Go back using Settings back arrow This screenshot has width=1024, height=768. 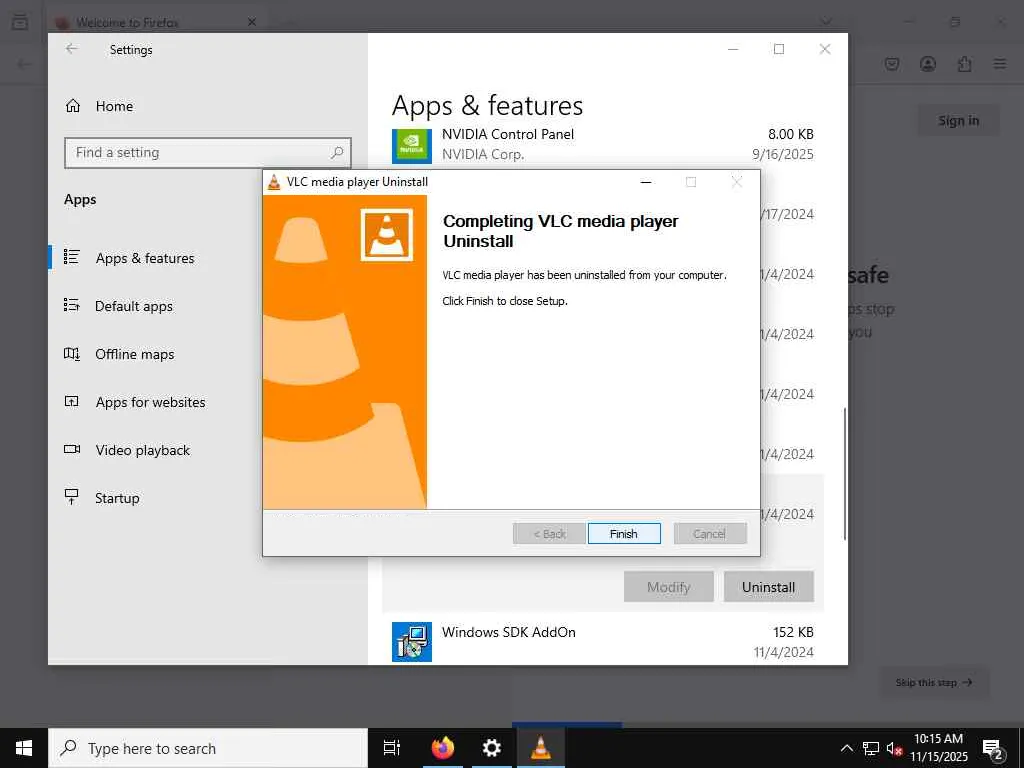coord(72,49)
